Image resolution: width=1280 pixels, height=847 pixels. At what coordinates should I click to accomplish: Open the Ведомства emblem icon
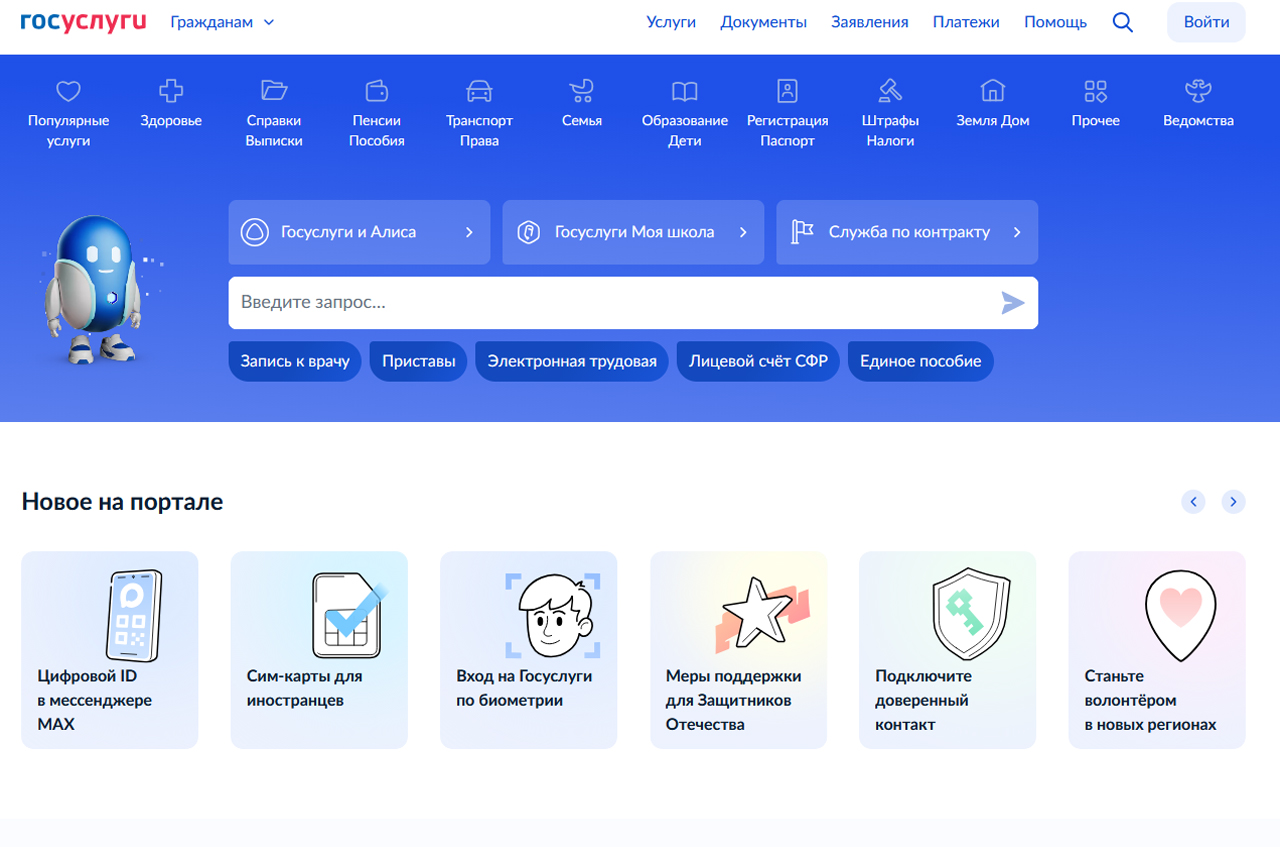(x=1197, y=92)
